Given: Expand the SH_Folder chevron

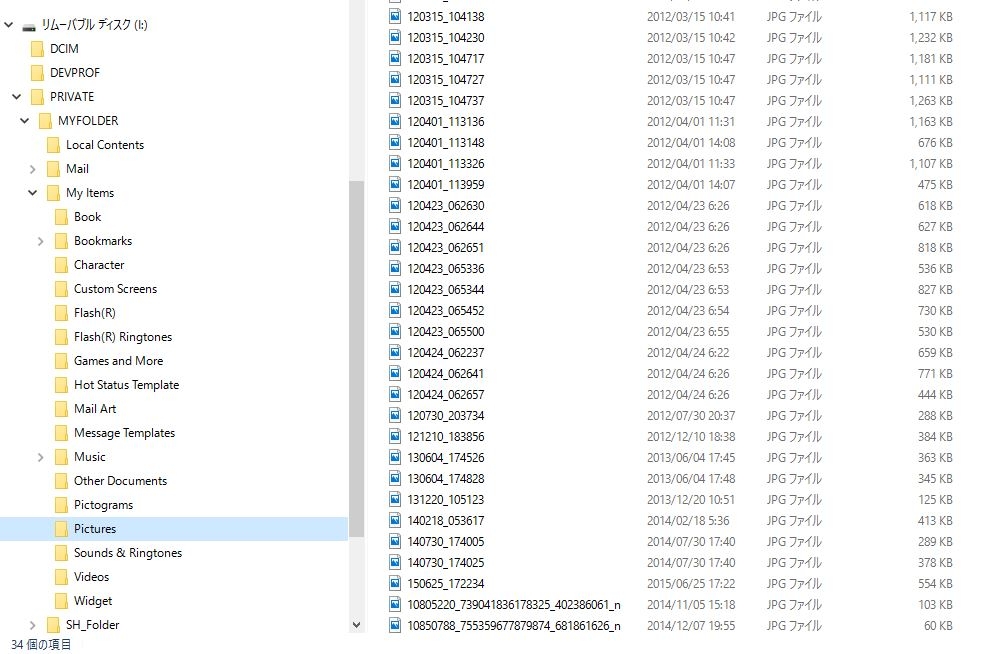Looking at the screenshot, I should click(33, 625).
